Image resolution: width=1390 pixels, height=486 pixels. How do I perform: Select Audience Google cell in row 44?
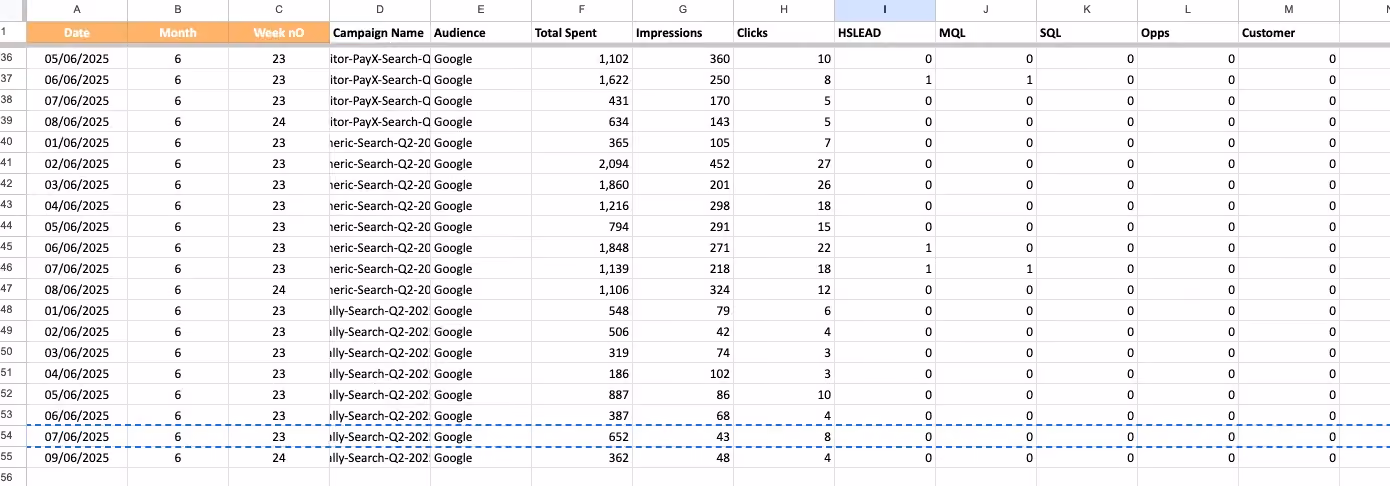[481, 227]
